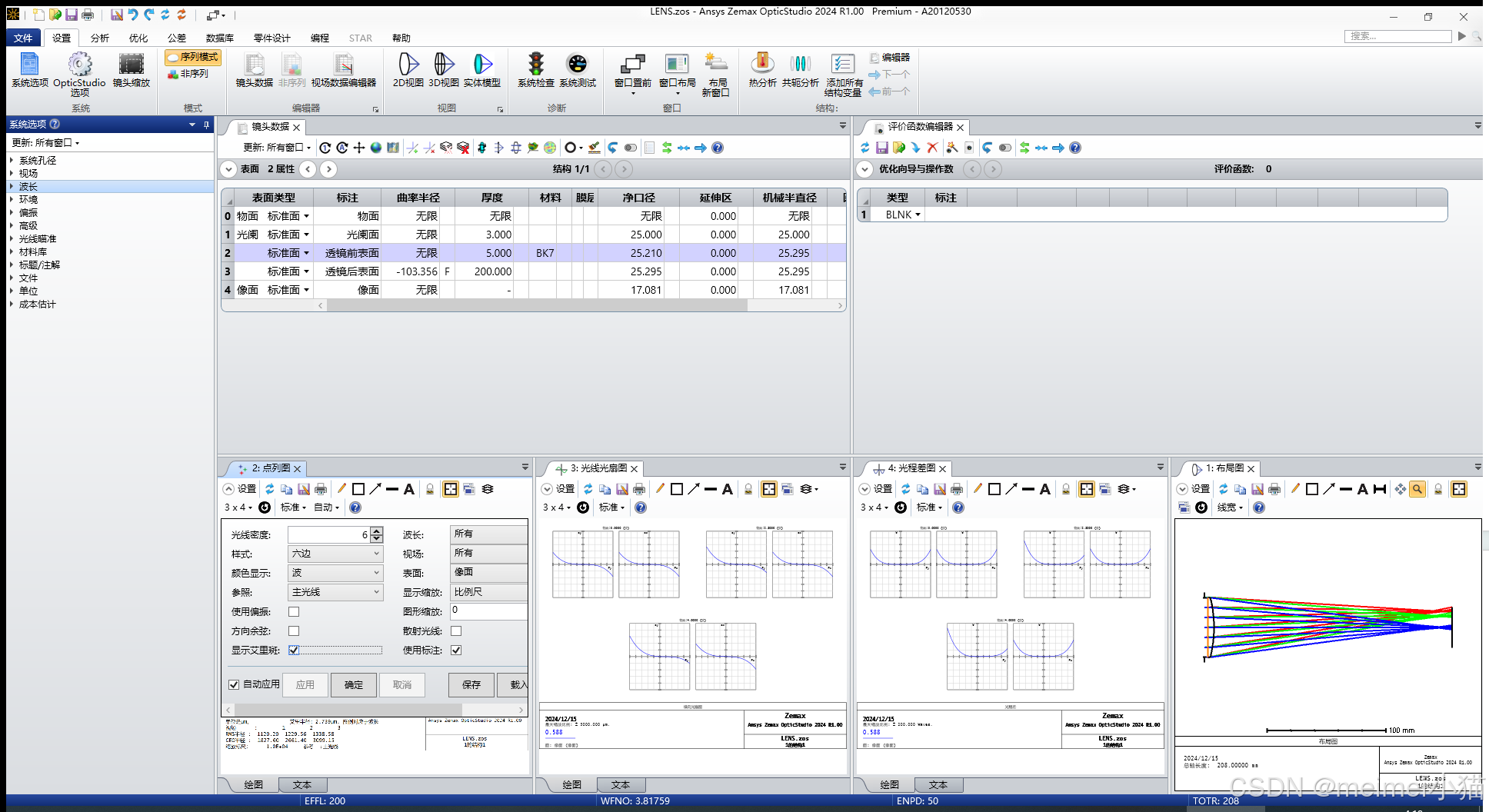Open the 分析 ribbon tab
Screen dimensions: 1489x812
(99, 38)
